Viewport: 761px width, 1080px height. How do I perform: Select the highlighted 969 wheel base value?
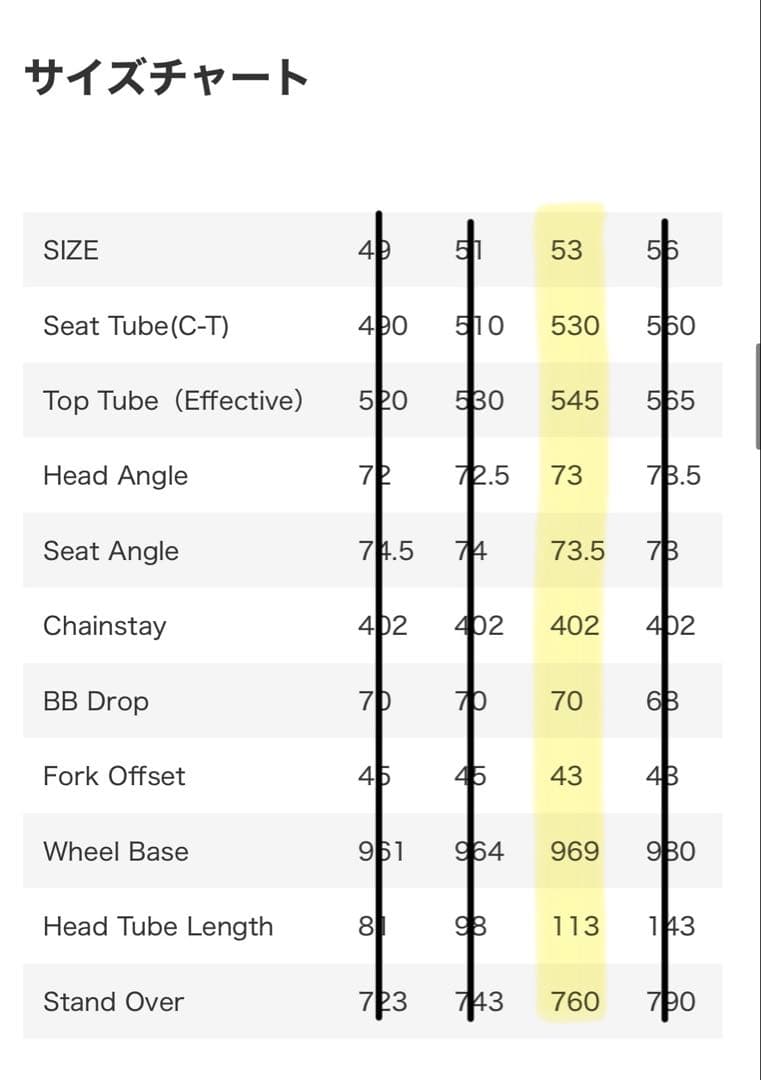click(575, 851)
